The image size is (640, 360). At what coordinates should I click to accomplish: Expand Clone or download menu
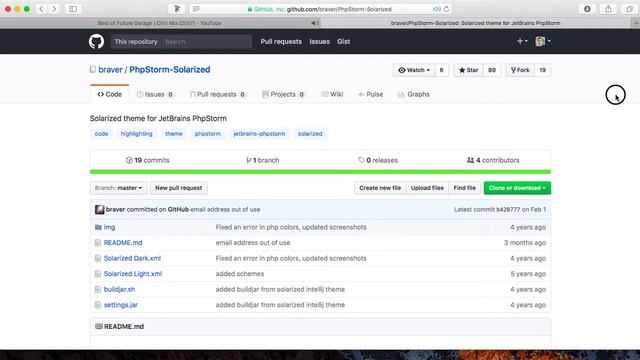(517, 188)
